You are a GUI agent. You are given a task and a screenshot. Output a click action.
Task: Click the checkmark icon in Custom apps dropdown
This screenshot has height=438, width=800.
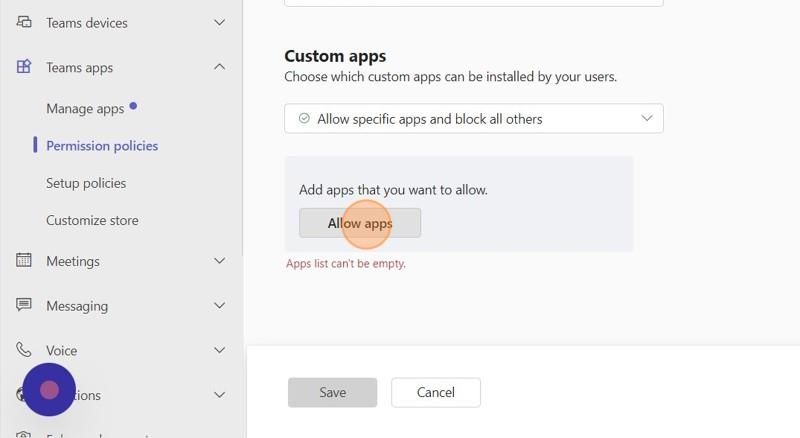coord(304,118)
